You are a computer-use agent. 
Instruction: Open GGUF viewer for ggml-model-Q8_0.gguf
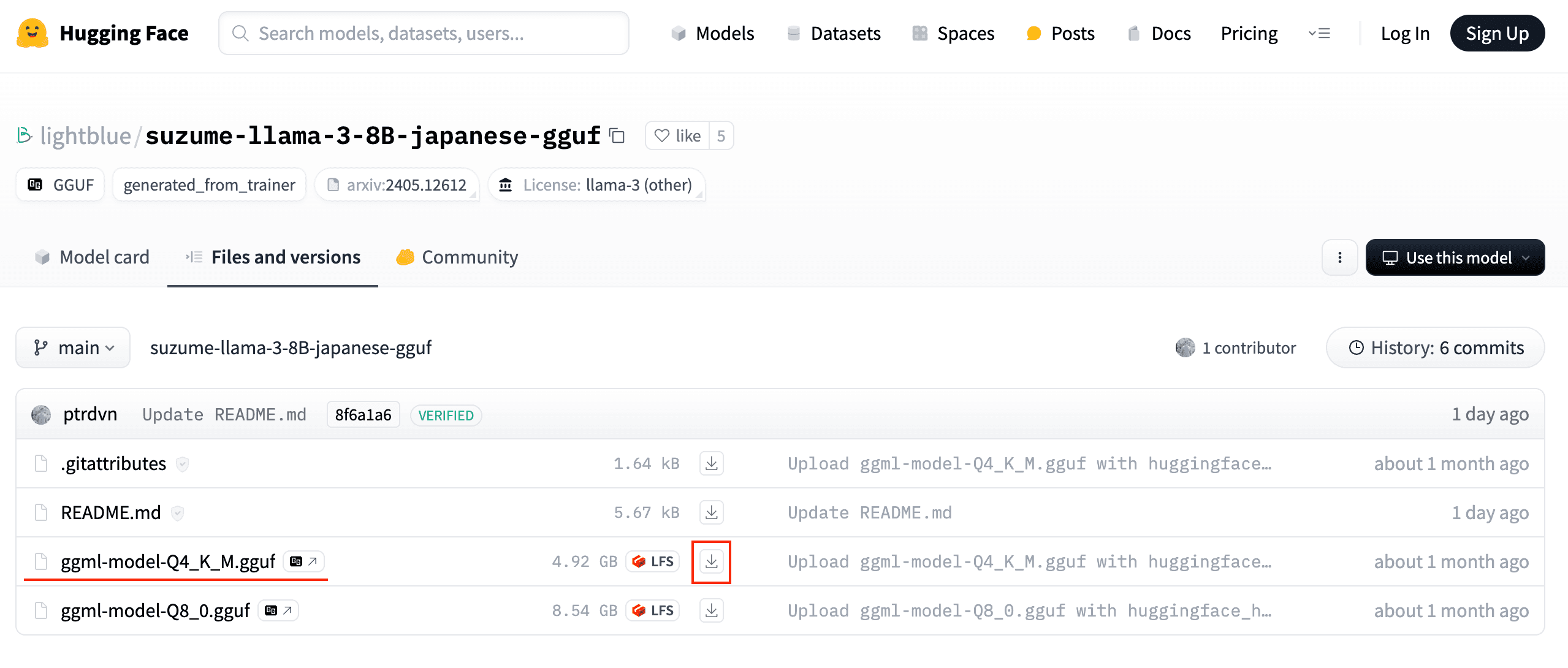tap(278, 610)
